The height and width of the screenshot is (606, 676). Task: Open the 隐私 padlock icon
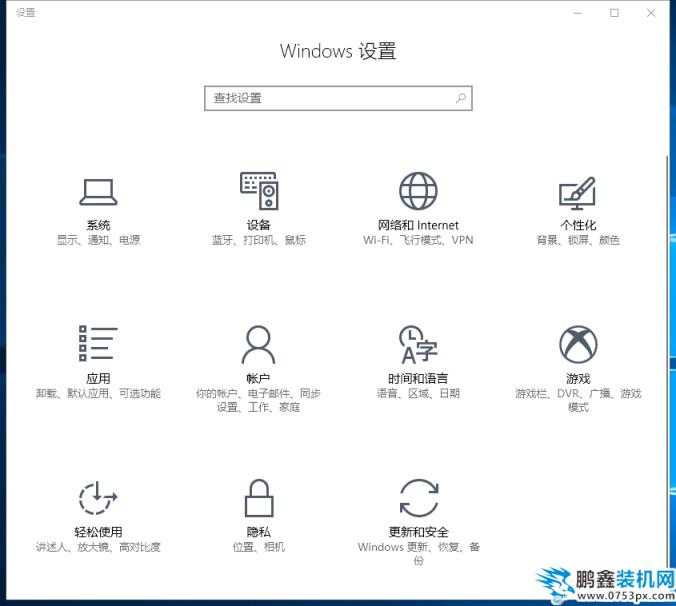pos(259,498)
